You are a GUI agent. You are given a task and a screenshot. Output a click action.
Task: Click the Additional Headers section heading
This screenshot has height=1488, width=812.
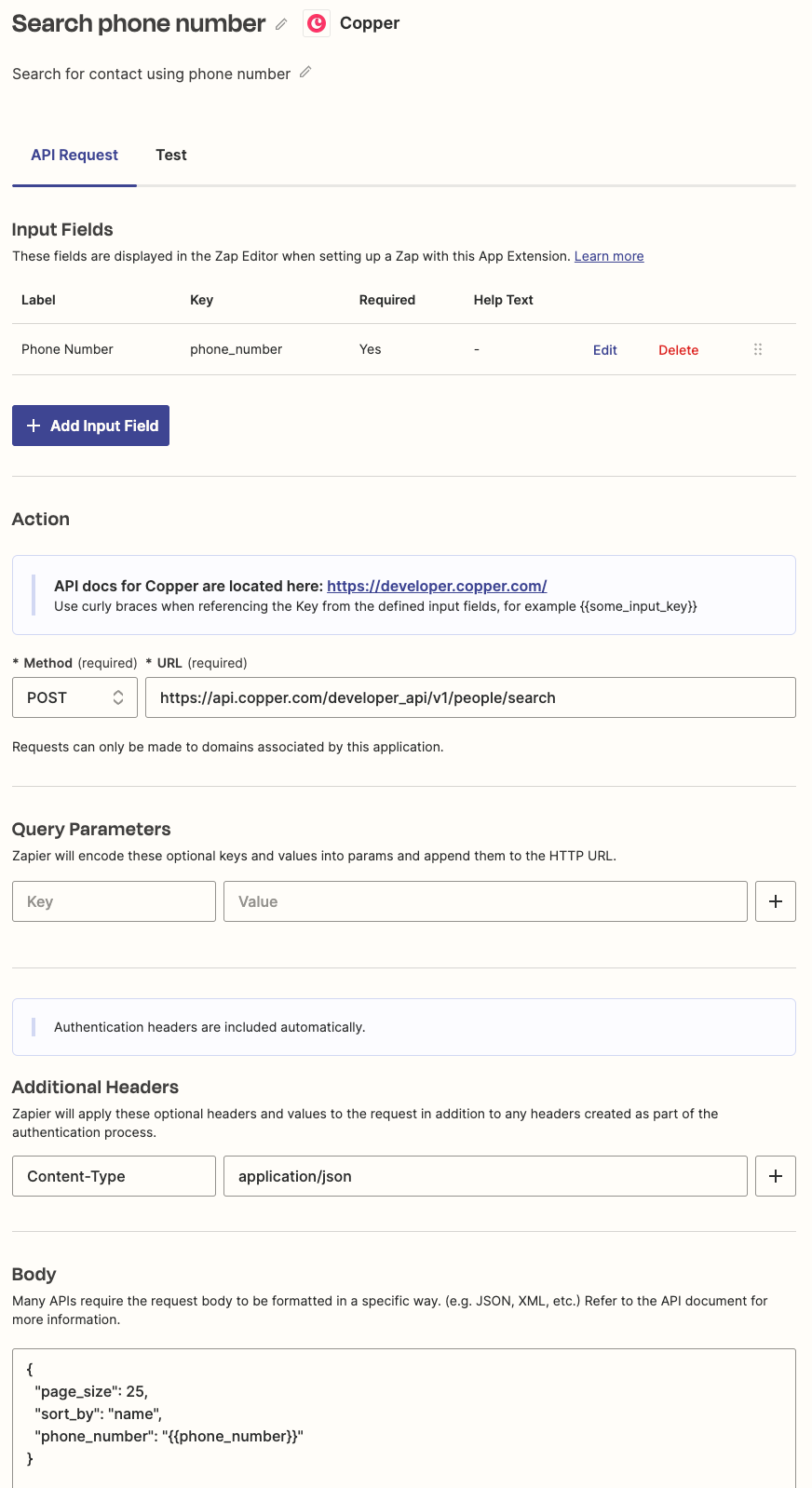coord(95,1087)
